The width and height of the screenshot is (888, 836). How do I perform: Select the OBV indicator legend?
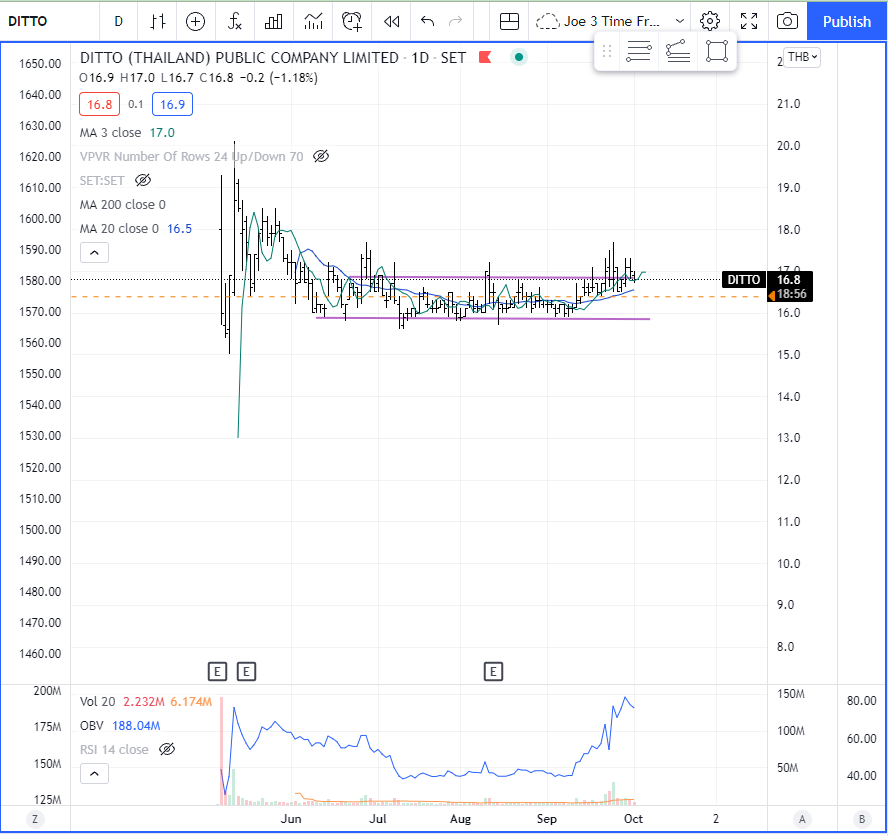92,726
